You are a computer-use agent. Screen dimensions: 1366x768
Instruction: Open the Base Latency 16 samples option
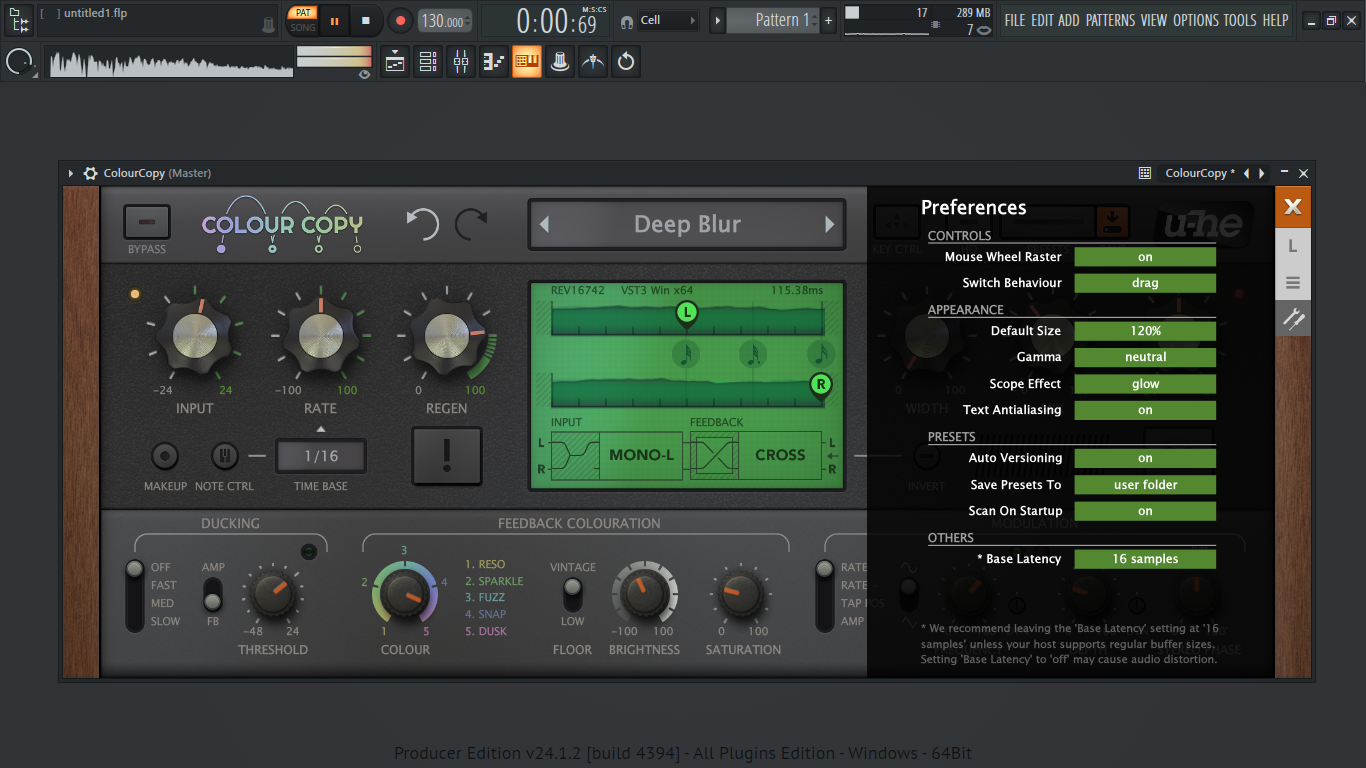[1145, 559]
